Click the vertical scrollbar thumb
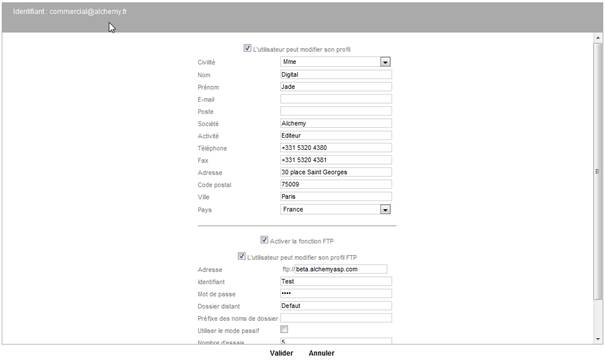The height and width of the screenshot is (362, 605). 598,171
